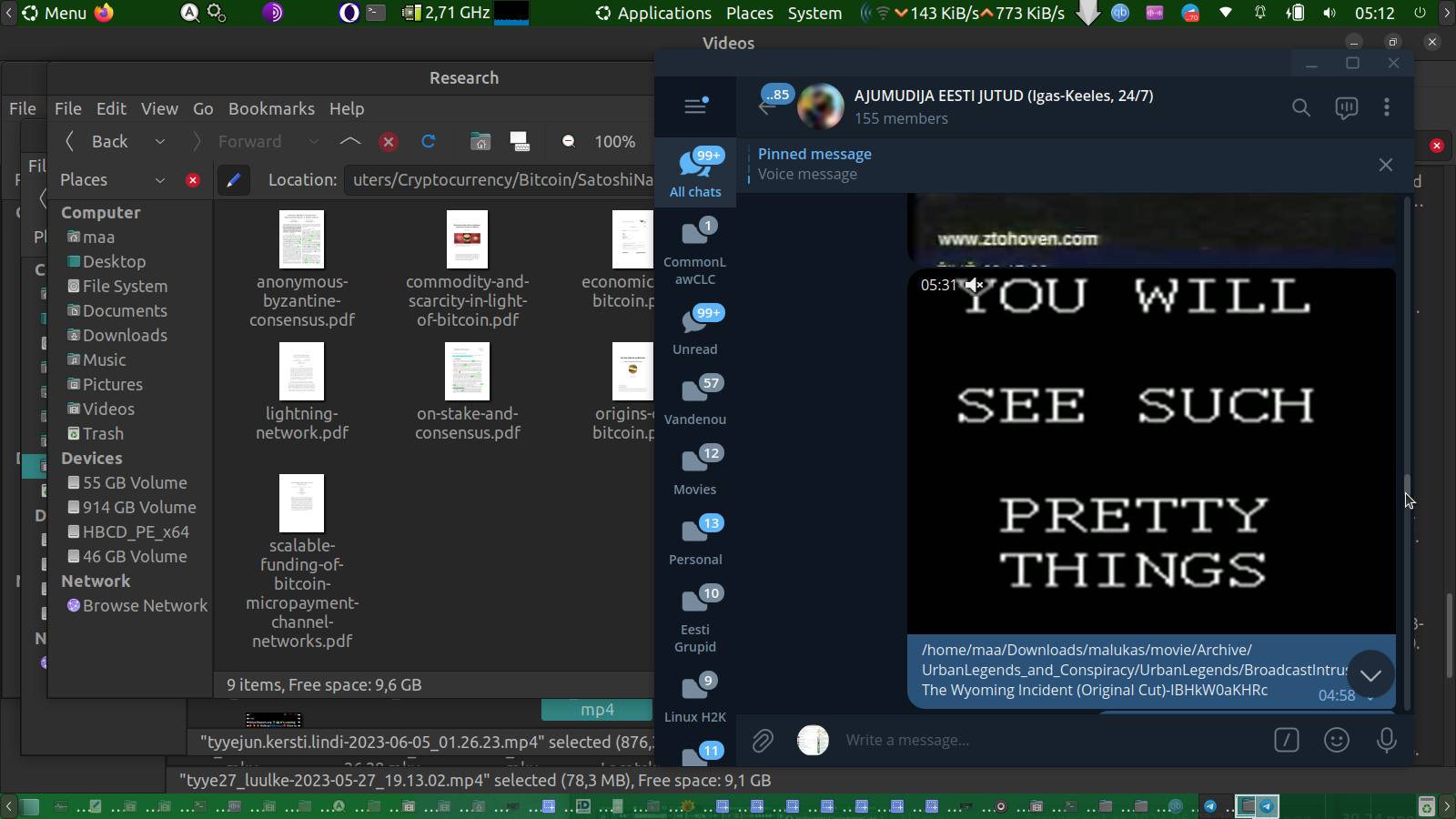Toggle the pencil text-location edit button
Screen dimensions: 1456x819
[233, 180]
